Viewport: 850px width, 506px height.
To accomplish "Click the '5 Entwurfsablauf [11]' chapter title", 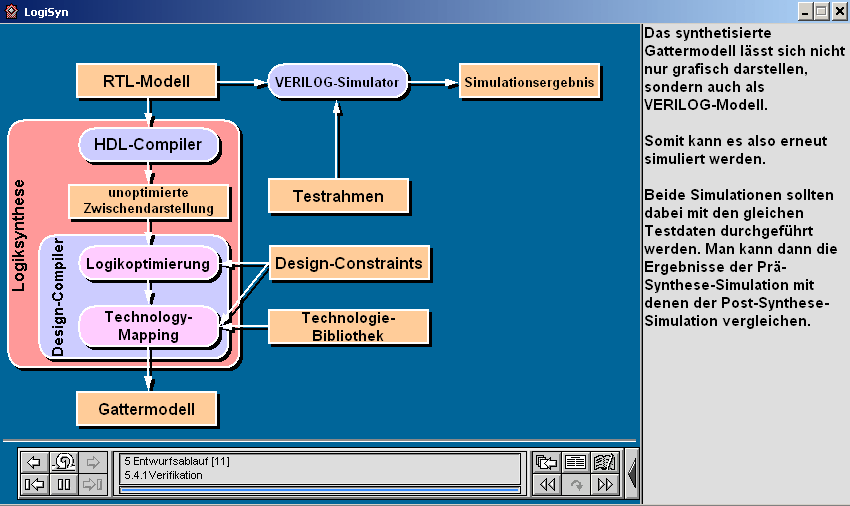I will click(177, 462).
